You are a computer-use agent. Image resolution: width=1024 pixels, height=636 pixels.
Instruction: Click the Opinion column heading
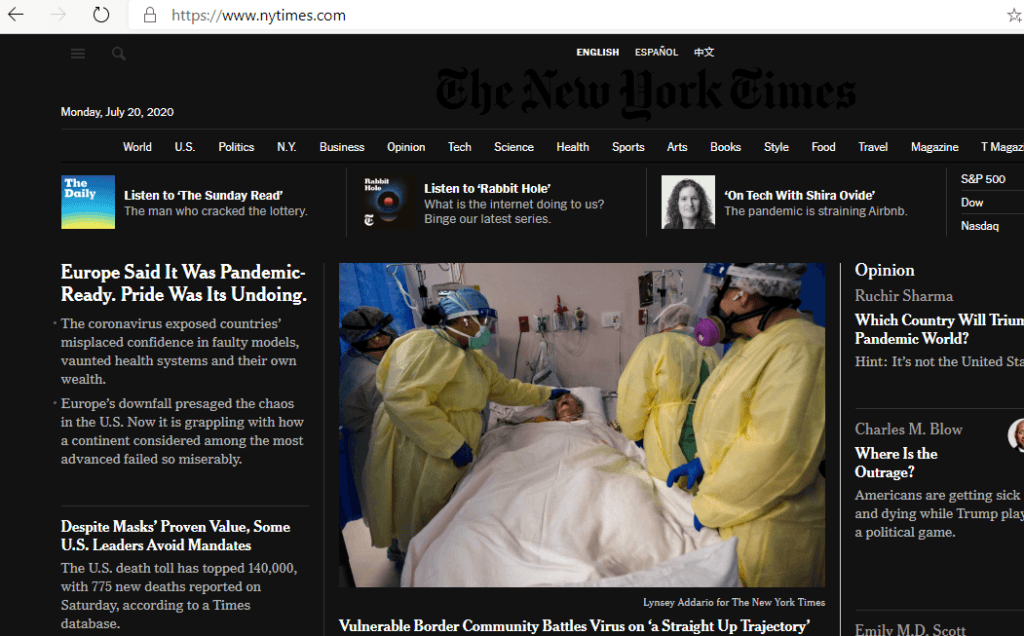[884, 270]
